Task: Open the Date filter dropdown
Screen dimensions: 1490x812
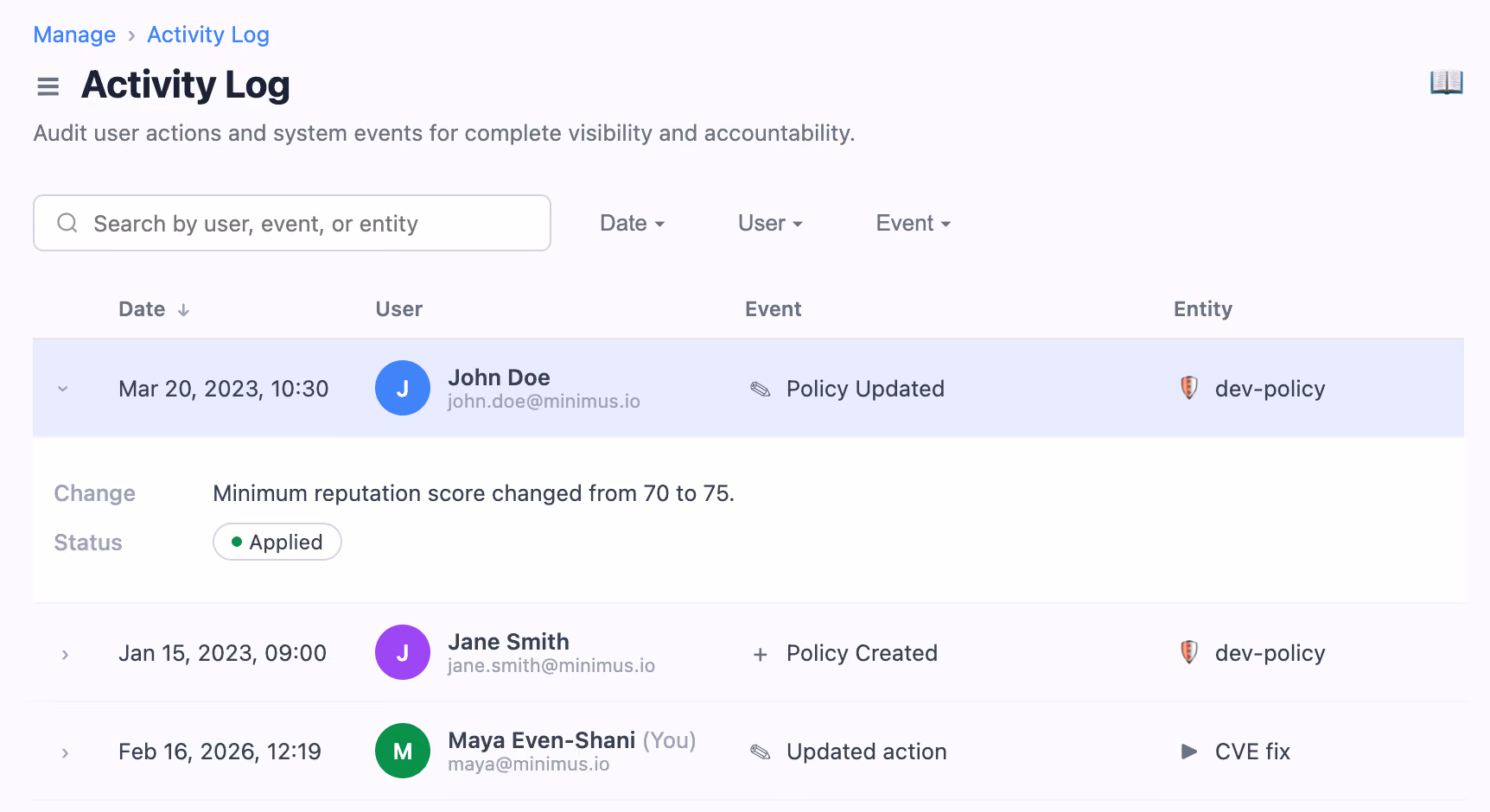Action: [x=632, y=223]
